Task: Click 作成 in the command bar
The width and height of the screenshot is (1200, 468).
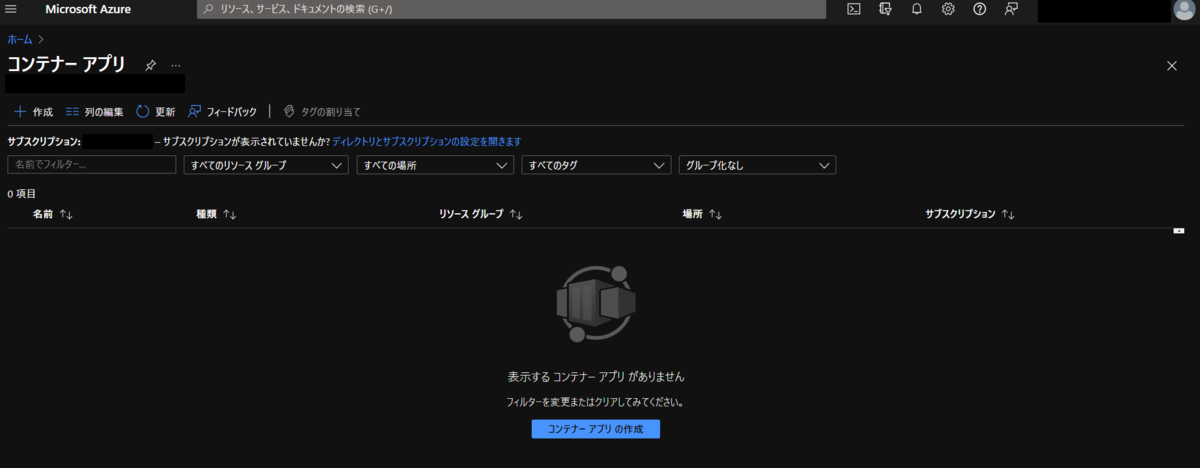Action: [34, 112]
